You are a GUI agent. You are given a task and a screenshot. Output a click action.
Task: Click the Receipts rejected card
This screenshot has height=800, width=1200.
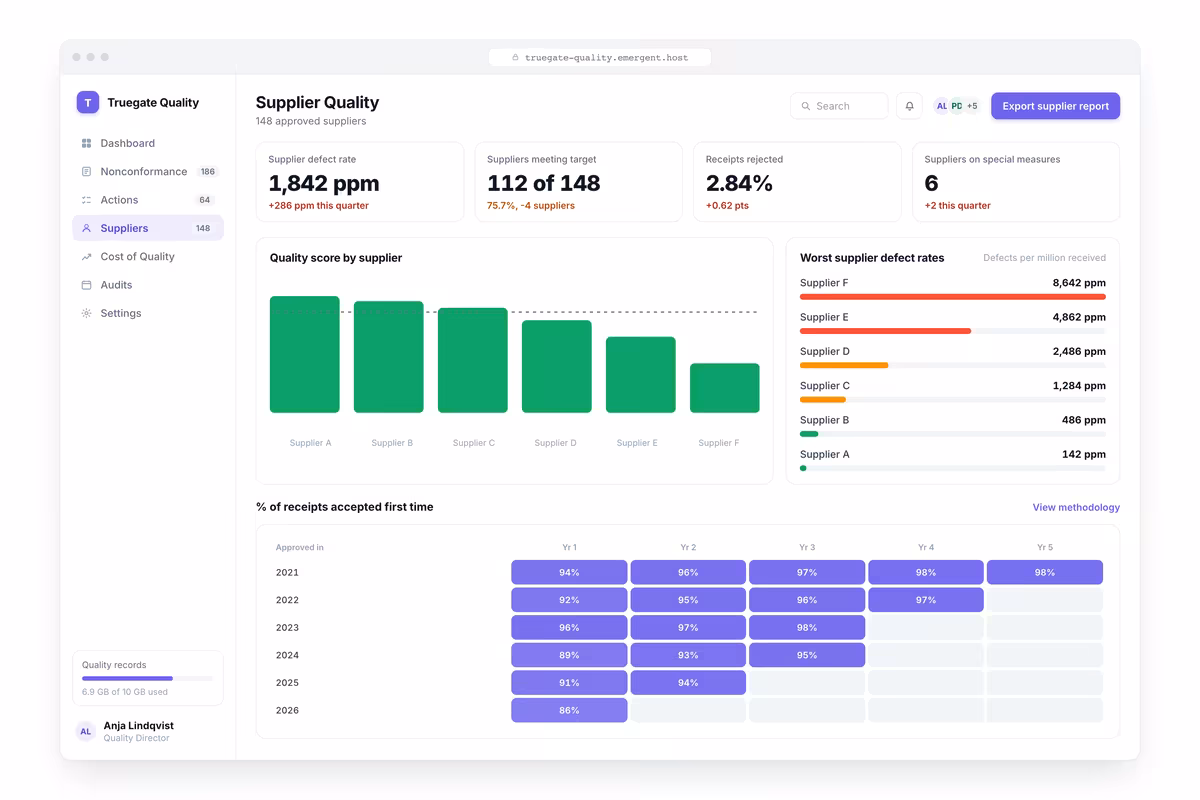pyautogui.click(x=797, y=182)
